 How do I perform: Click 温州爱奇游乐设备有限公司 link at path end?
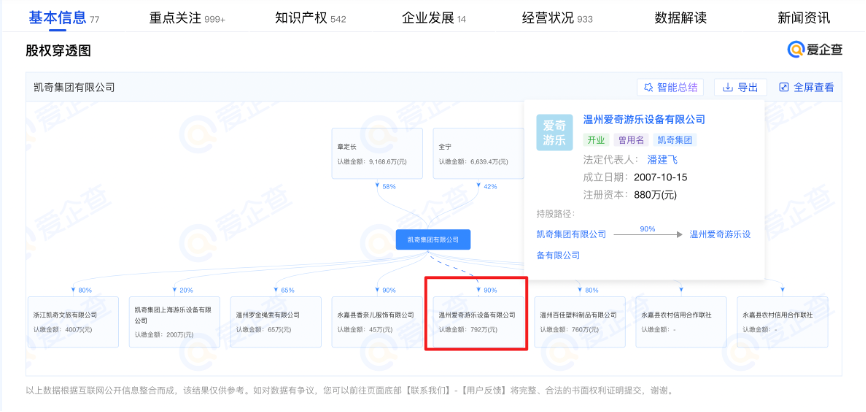pyautogui.click(x=720, y=234)
